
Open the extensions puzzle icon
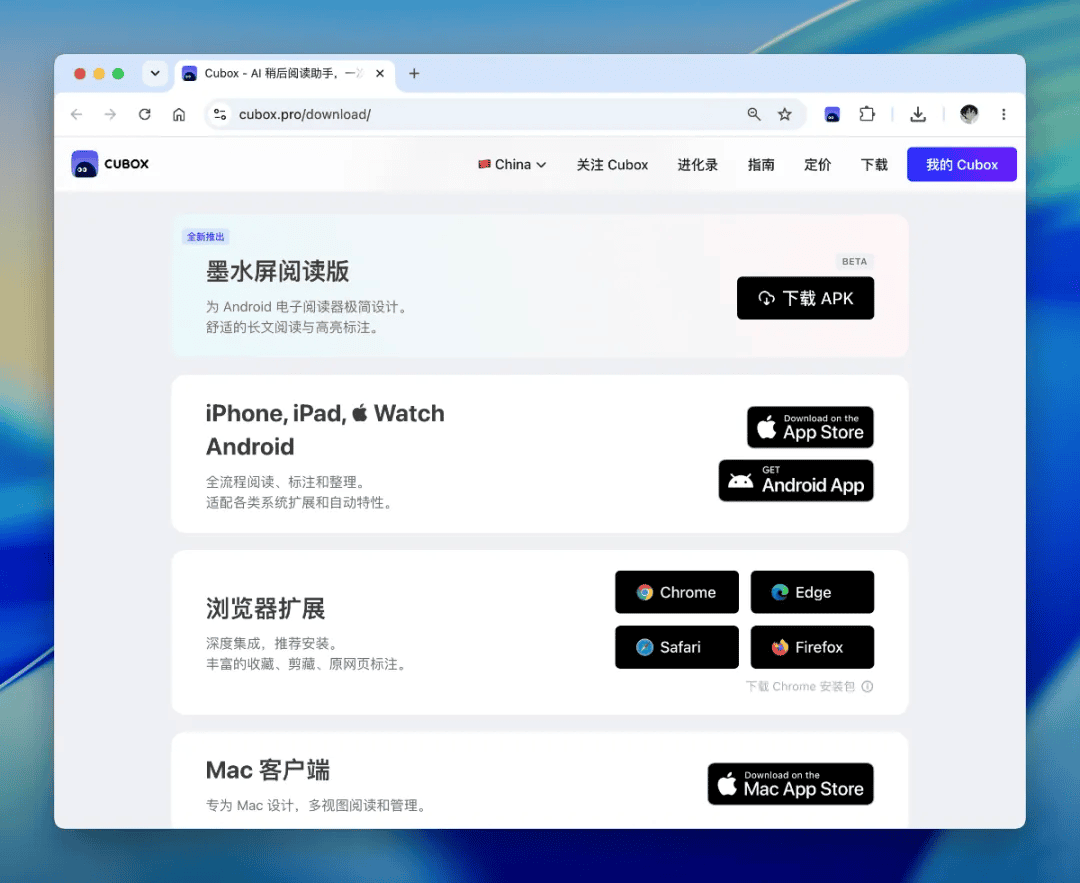tap(867, 114)
